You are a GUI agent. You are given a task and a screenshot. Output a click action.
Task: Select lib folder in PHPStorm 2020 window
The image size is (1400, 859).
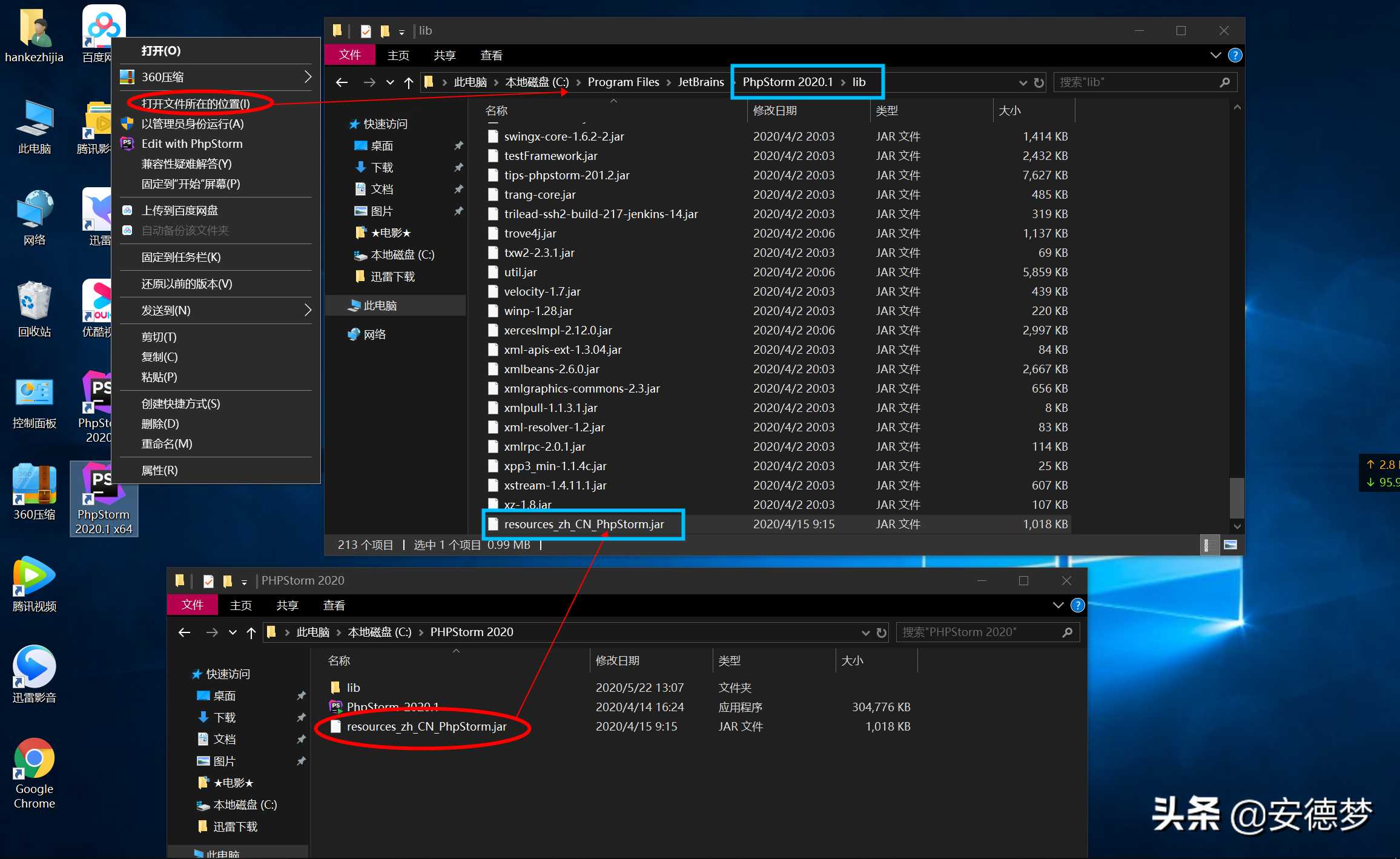[621, 688]
